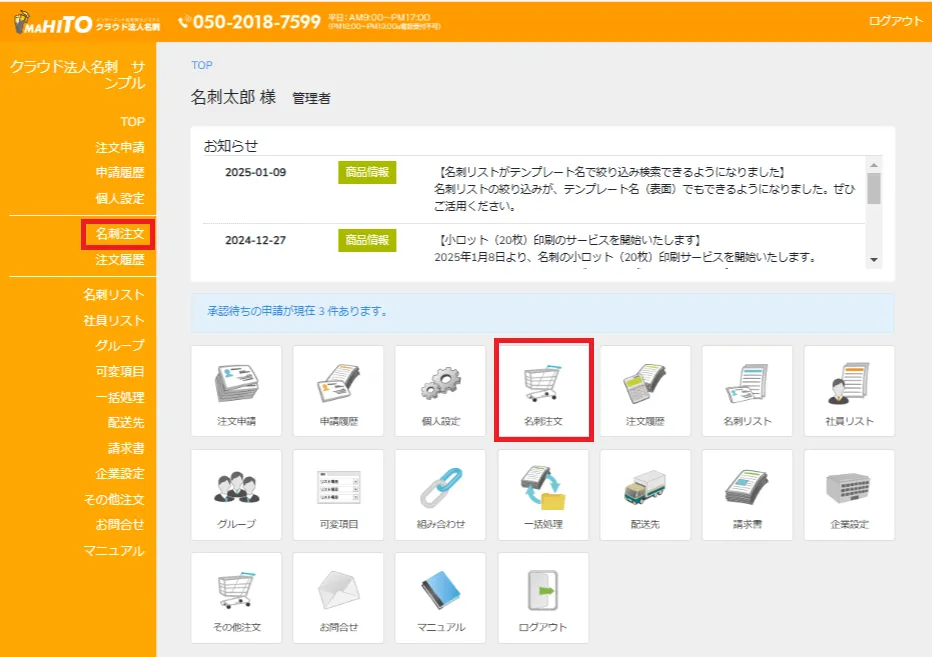Open the 個人設定 personal settings gear icon
932x657 pixels.
tap(440, 390)
